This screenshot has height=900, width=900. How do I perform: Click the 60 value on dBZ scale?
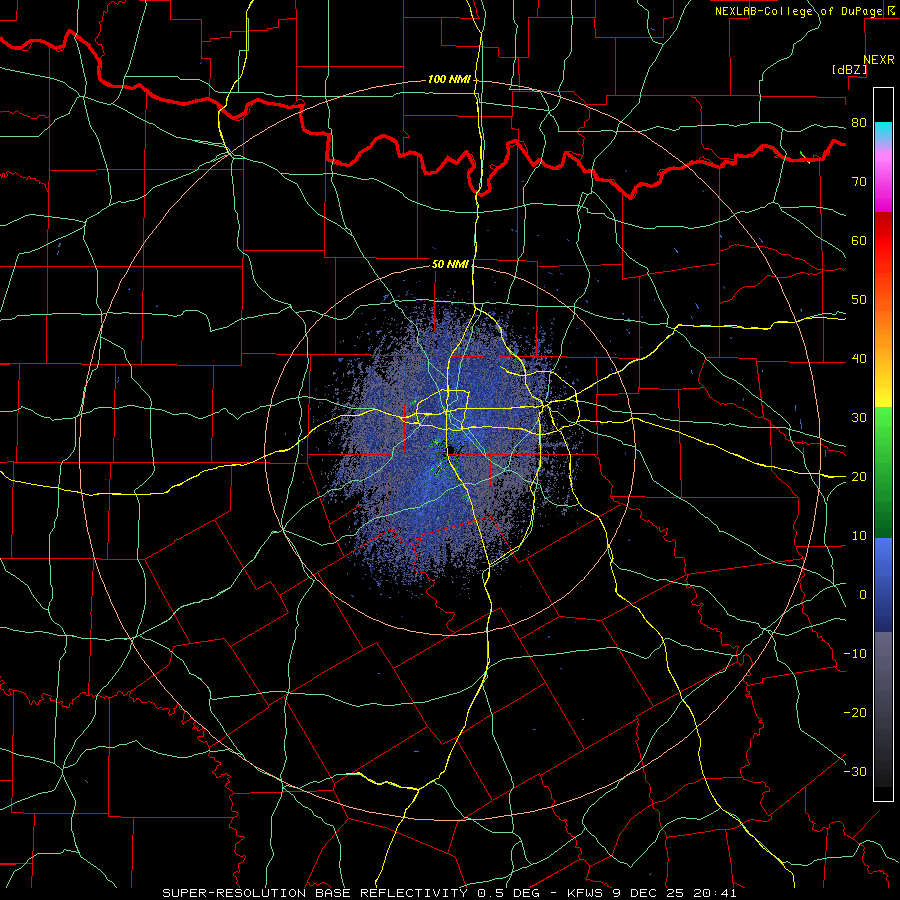(x=859, y=240)
